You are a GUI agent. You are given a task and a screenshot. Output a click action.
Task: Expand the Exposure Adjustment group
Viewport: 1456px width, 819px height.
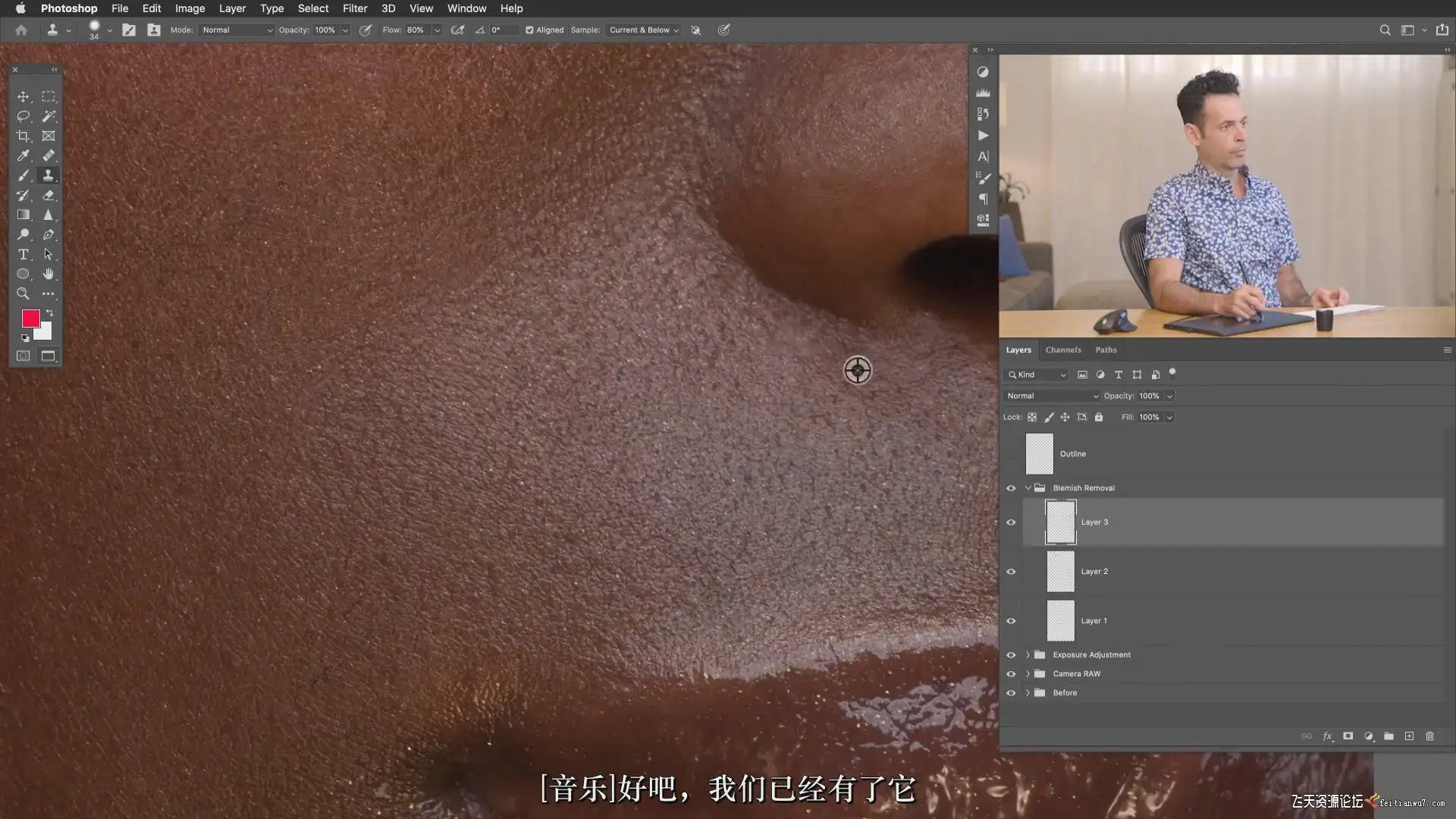click(1028, 655)
